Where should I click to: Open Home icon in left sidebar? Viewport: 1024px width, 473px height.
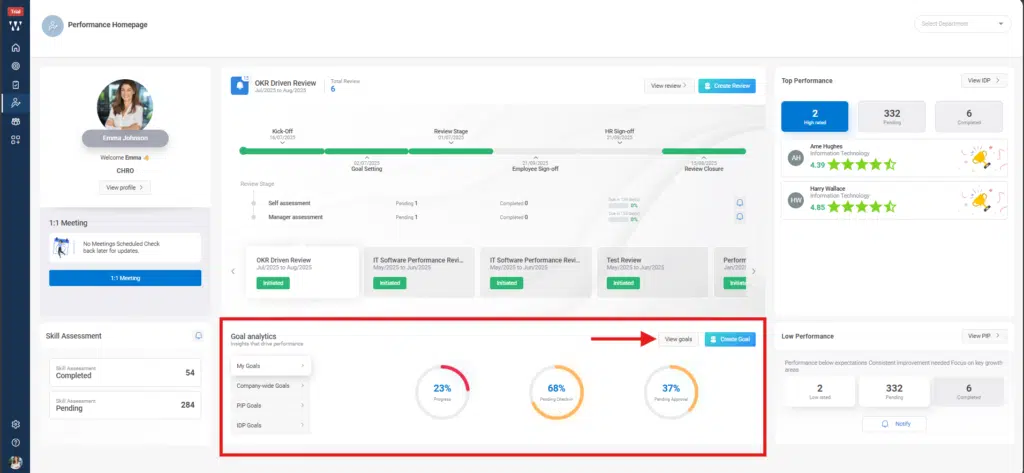click(15, 48)
